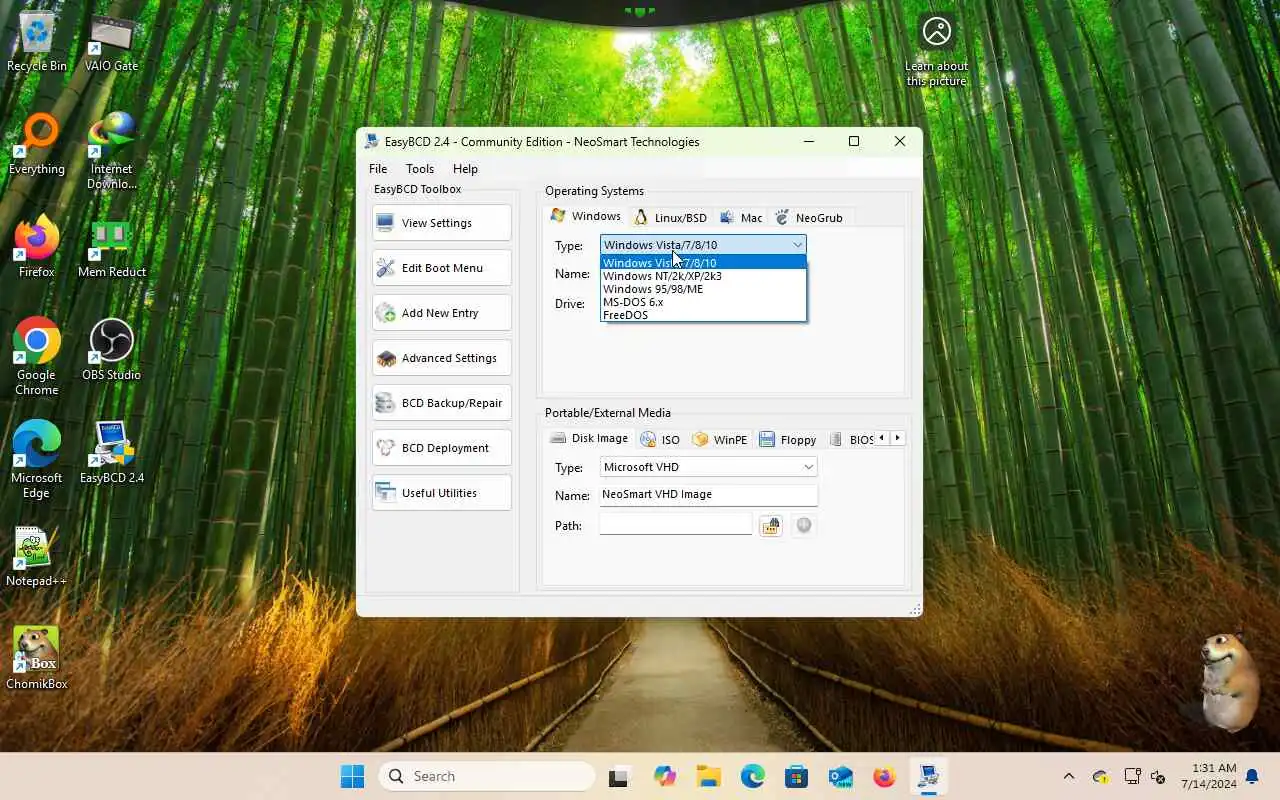Open Mem Reduct desktop shortcut

pyautogui.click(x=111, y=249)
